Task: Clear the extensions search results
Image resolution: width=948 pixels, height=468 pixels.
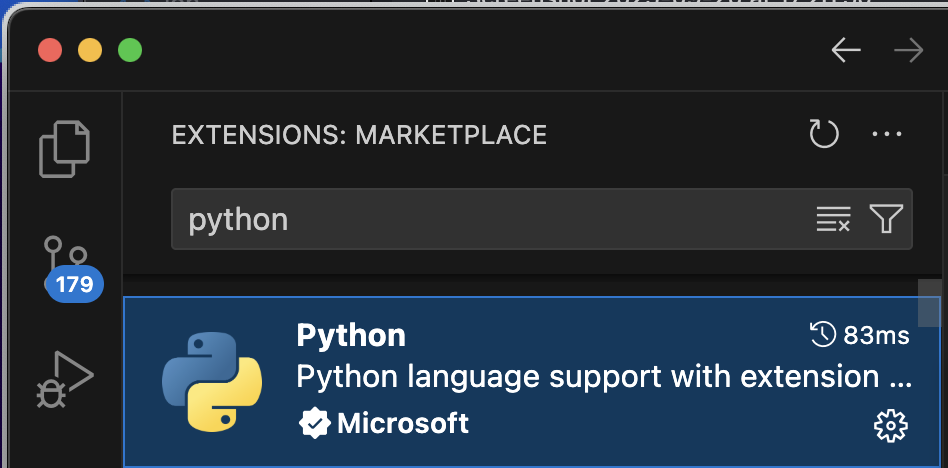Action: 833,219
